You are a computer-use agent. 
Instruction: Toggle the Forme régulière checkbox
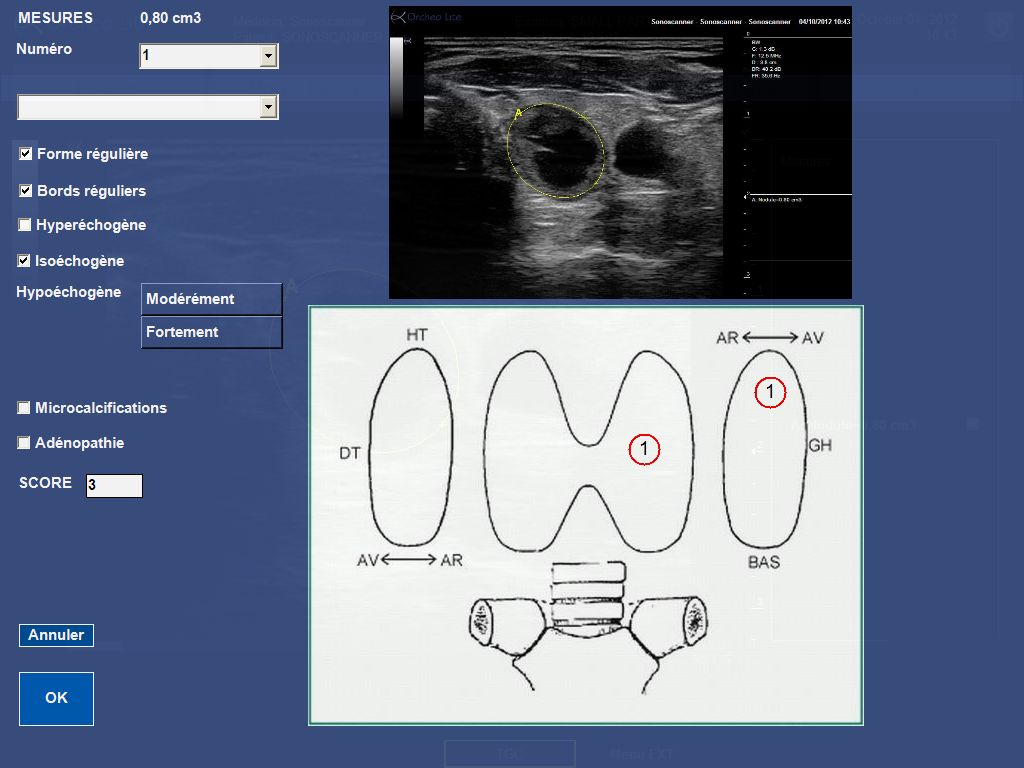(x=25, y=154)
